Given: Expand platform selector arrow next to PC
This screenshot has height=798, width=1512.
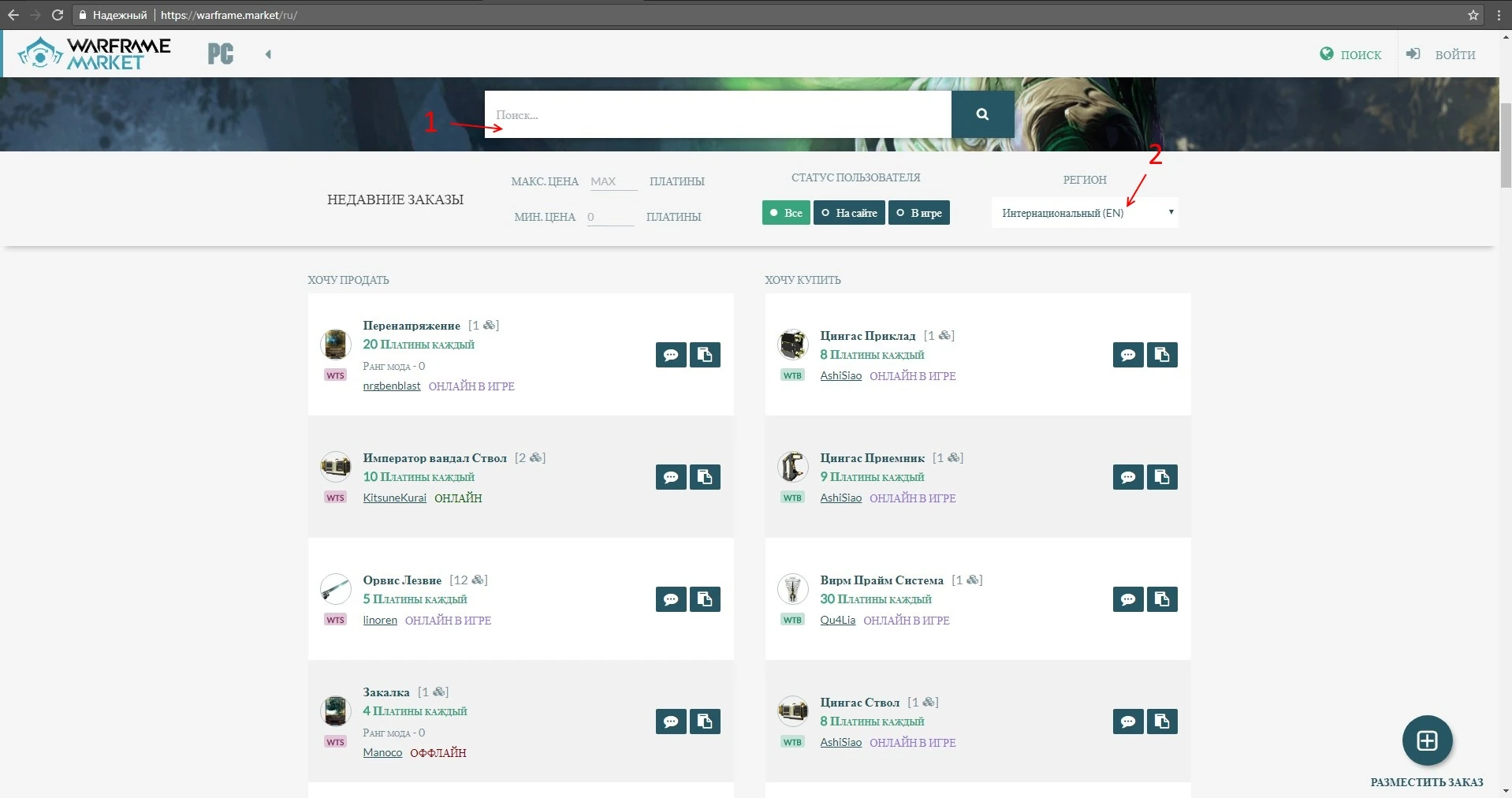Looking at the screenshot, I should 268,54.
